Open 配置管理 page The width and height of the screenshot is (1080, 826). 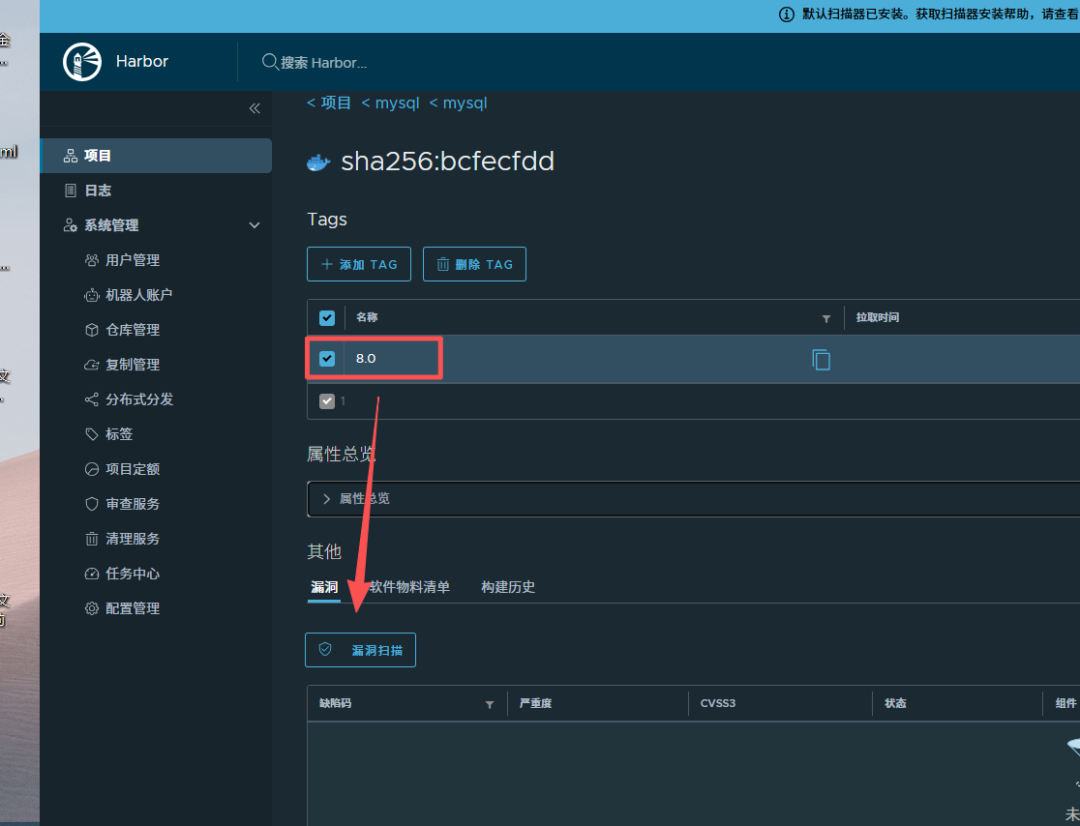tap(132, 608)
